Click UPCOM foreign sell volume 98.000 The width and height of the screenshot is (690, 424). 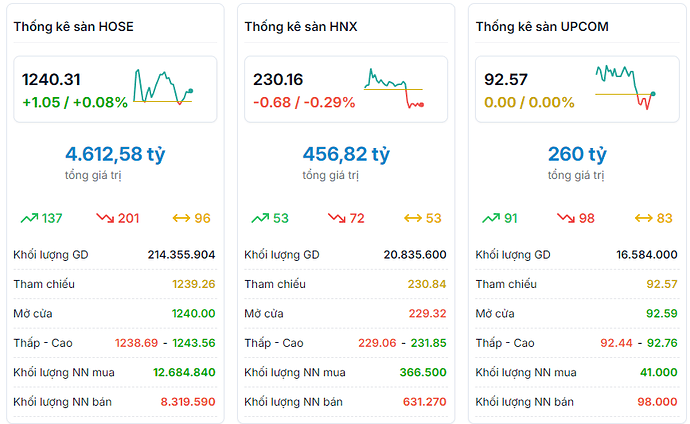click(657, 402)
